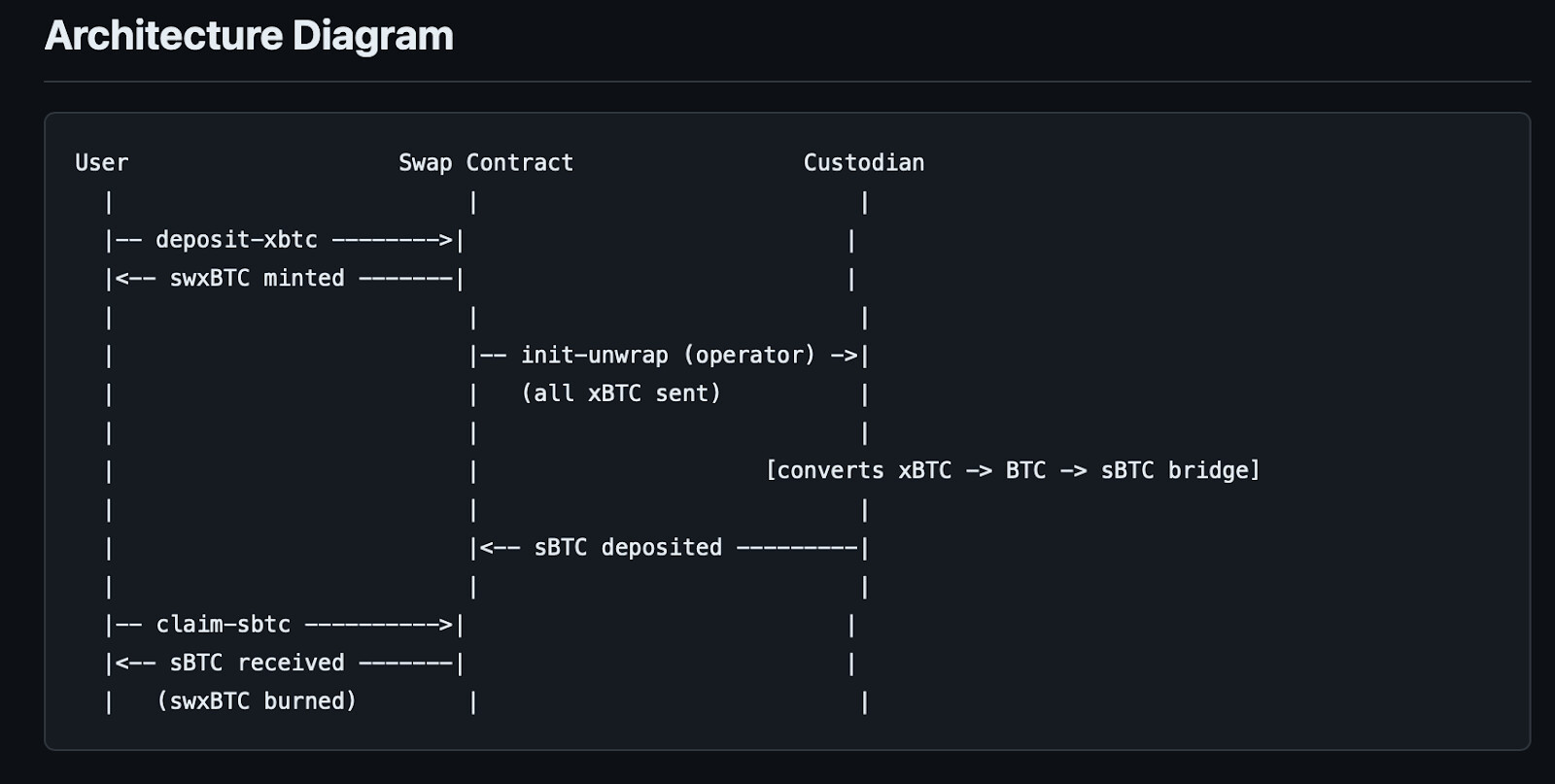Viewport: 1555px width, 784px height.
Task: Click the claim-sbtc step text
Action: pos(223,625)
